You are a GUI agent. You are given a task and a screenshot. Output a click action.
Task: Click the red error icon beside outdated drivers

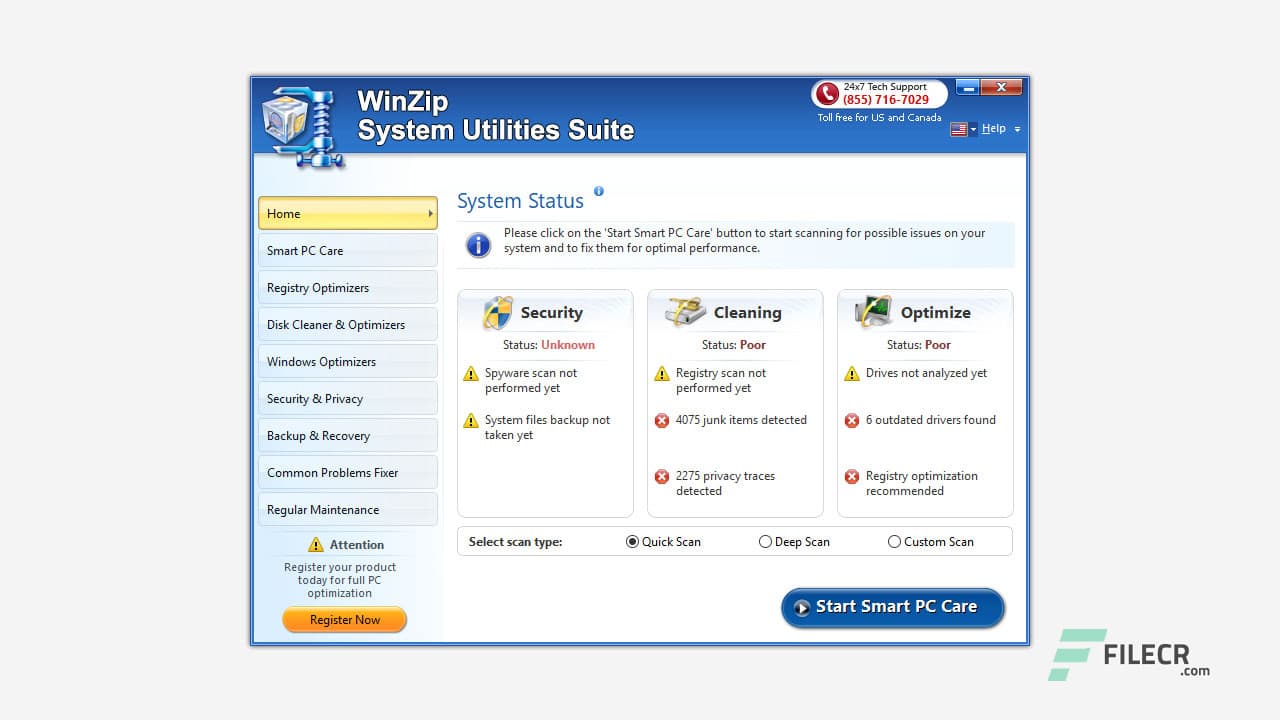pos(853,420)
